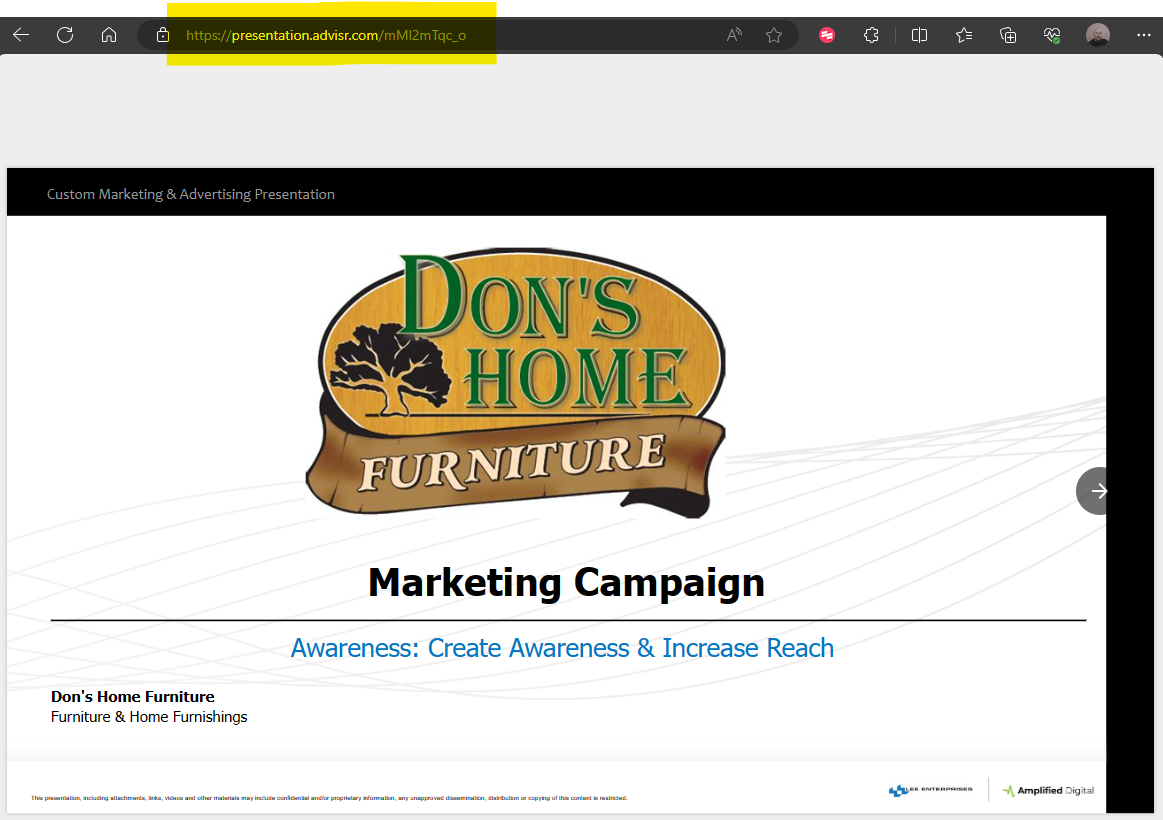Viewport: 1163px width, 820px height.
Task: Click the Read aloud icon in address bar
Action: 734,35
